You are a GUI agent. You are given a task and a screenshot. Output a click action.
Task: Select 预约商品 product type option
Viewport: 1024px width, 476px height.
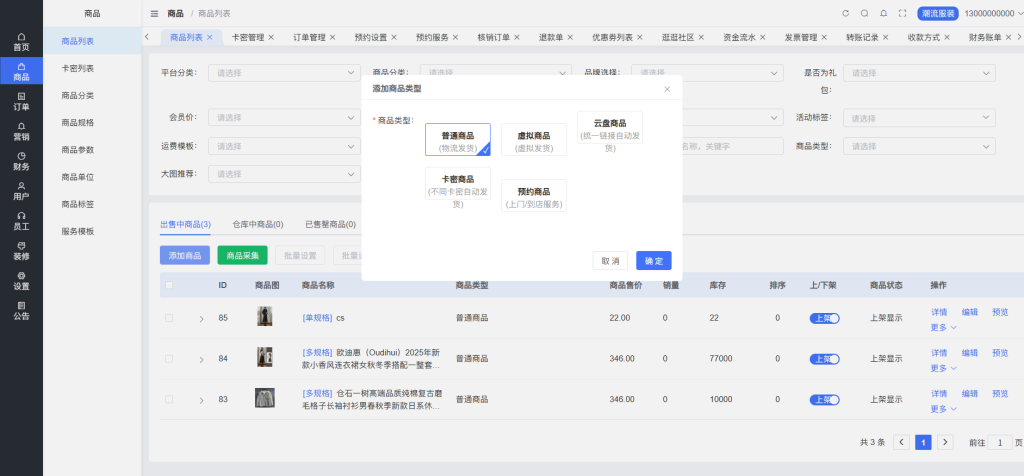point(534,195)
